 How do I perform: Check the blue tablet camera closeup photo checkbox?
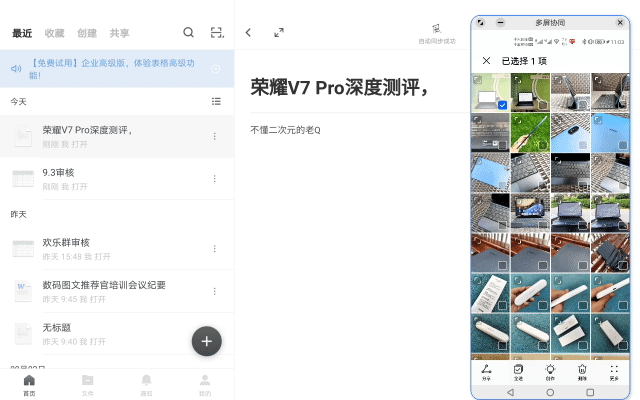coord(583,145)
